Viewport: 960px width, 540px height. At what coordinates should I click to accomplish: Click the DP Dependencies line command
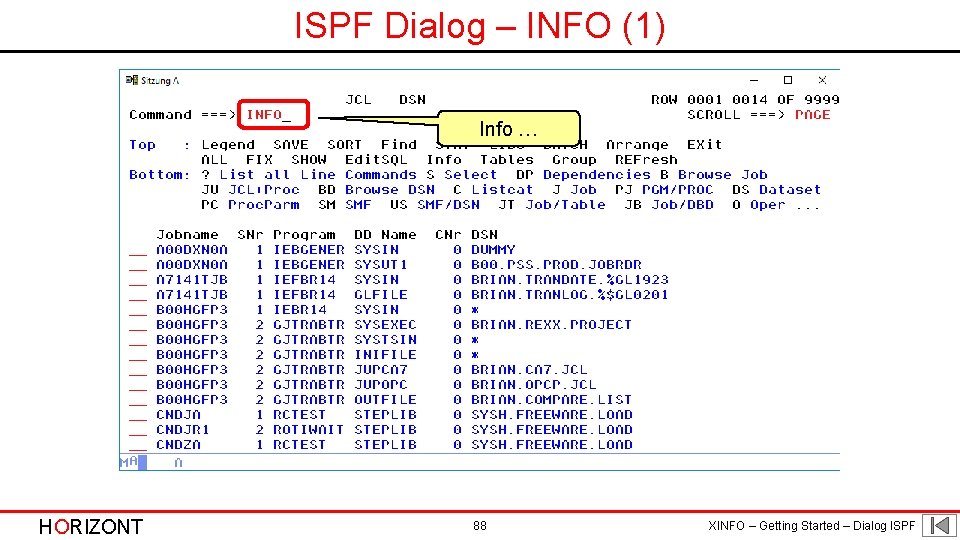583,174
